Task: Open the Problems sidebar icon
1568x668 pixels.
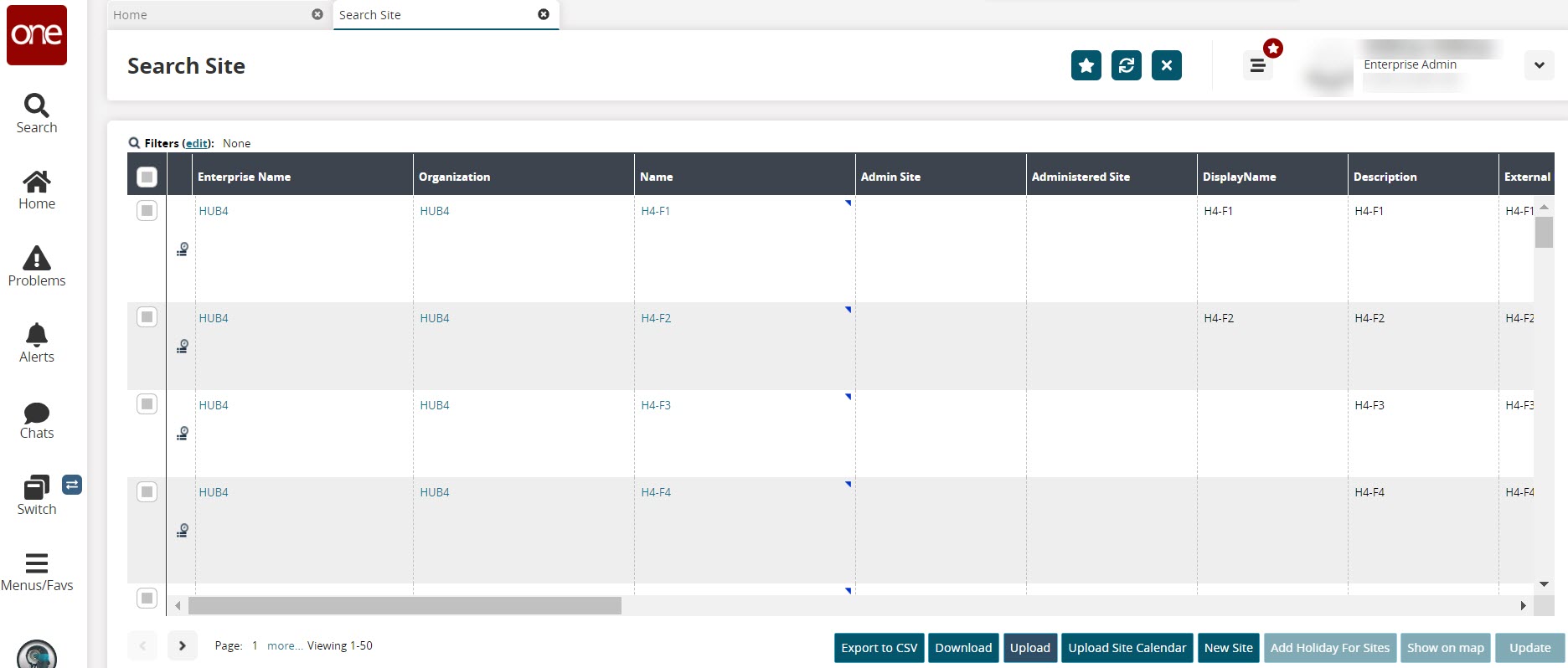Action: [x=37, y=266]
